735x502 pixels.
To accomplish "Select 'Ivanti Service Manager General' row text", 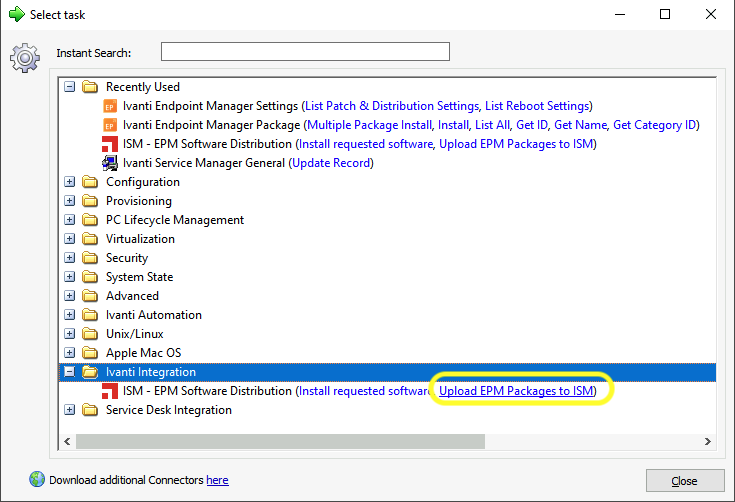I will (x=204, y=163).
